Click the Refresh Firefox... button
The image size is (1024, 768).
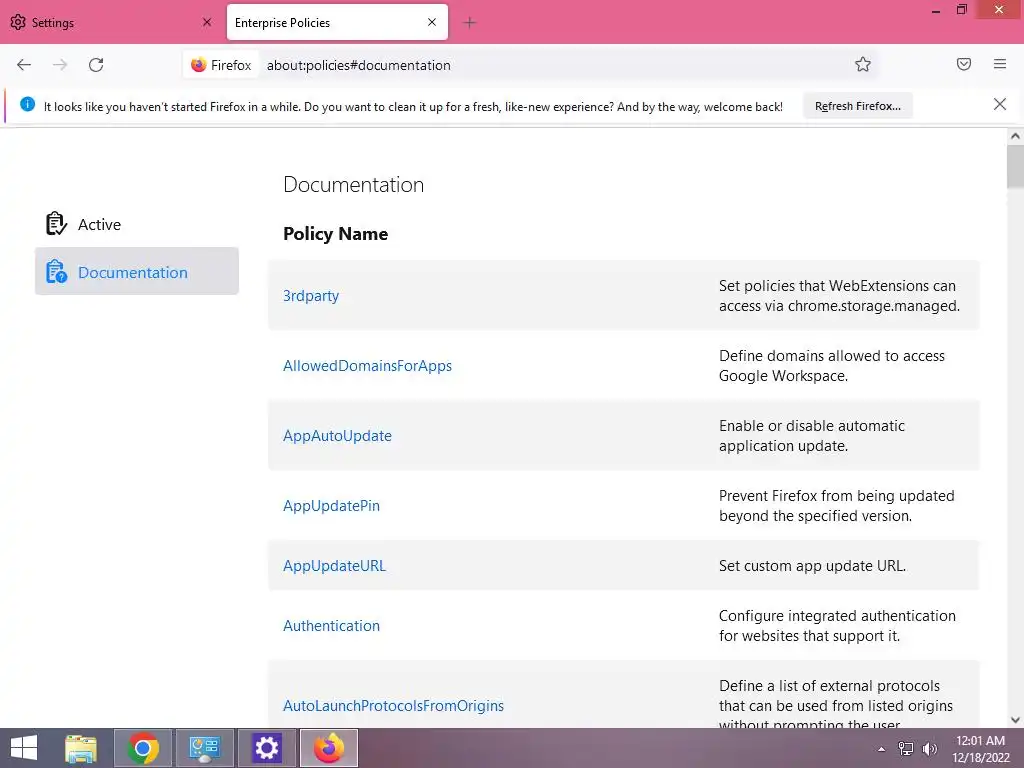(x=857, y=106)
